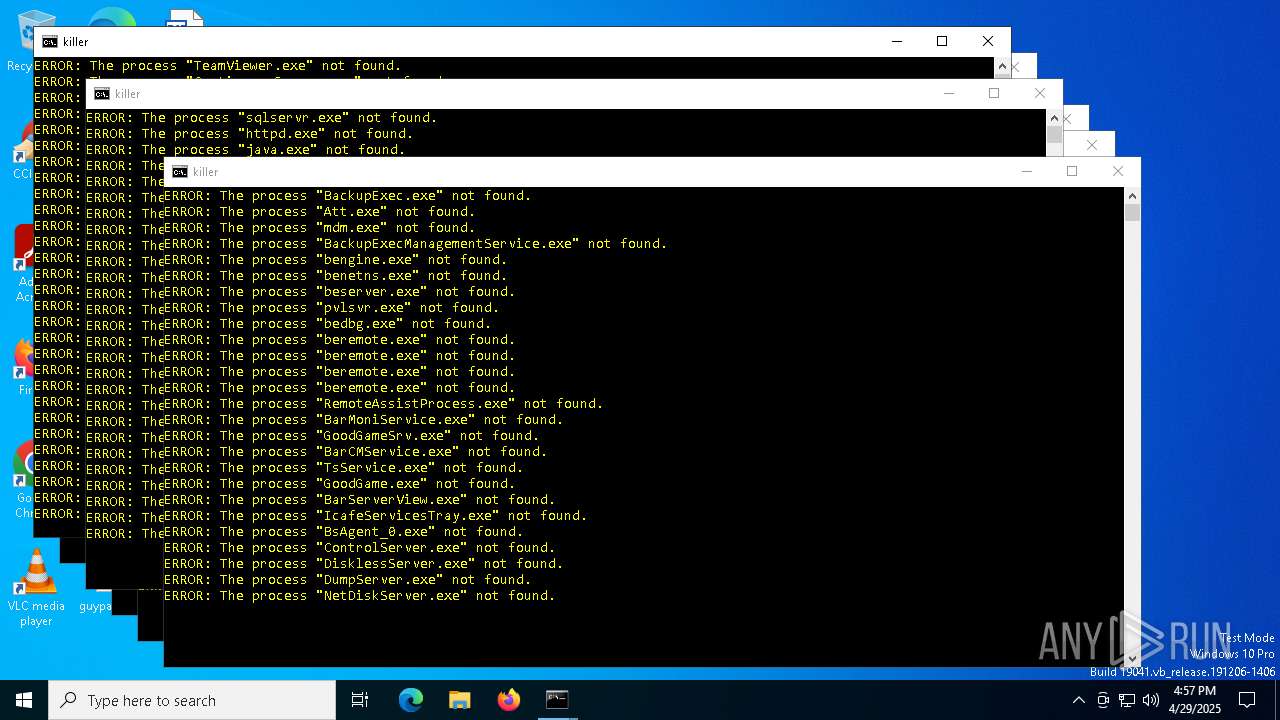Launch Firefox from the taskbar
The width and height of the screenshot is (1280, 720).
(508, 700)
